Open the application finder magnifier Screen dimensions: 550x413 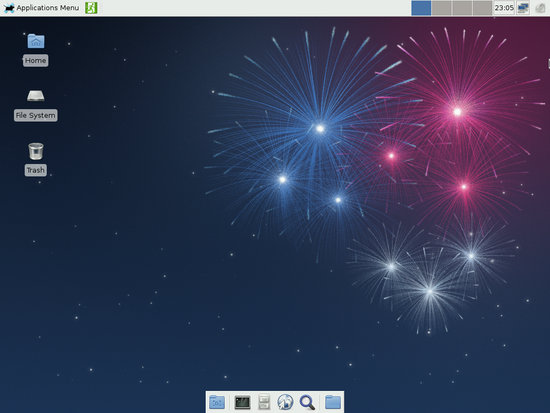[307, 402]
